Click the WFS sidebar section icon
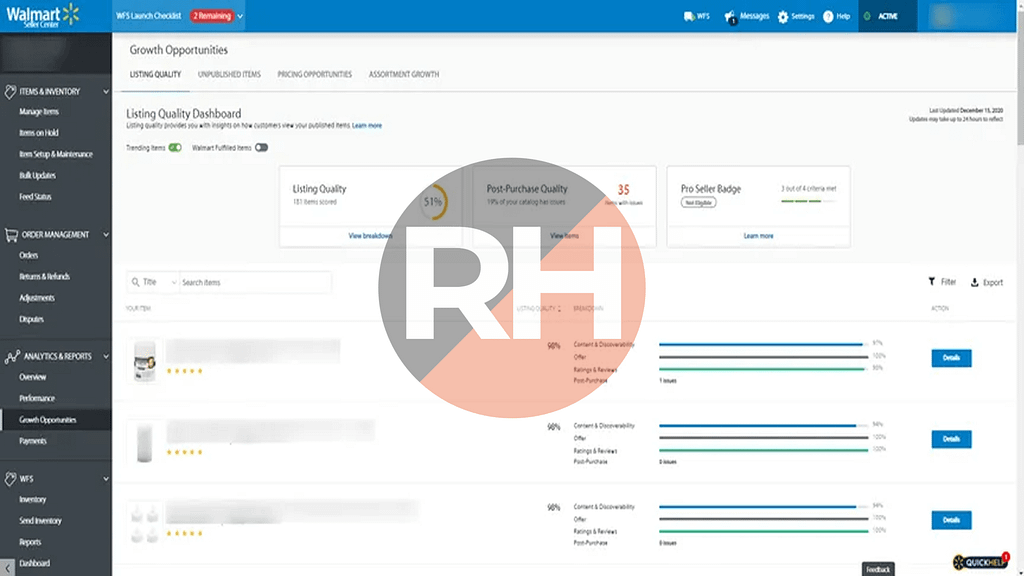The width and height of the screenshot is (1024, 576). [10, 479]
